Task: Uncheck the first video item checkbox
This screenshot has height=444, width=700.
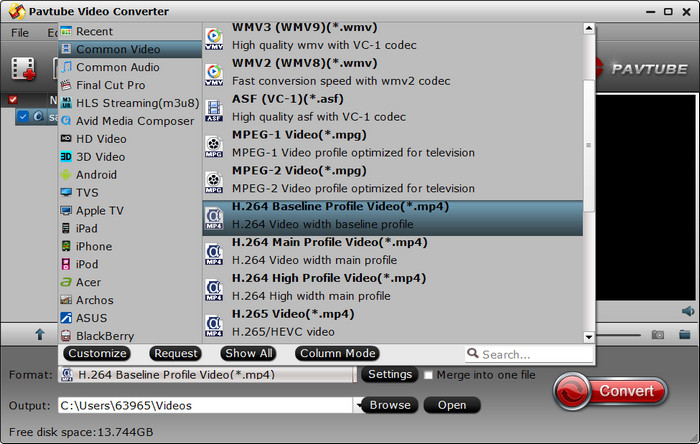Action: [24, 116]
